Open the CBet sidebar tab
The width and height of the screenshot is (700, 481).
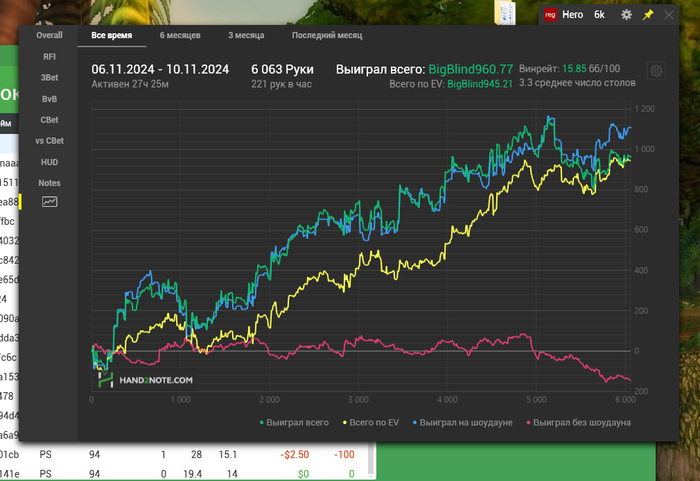pos(50,120)
